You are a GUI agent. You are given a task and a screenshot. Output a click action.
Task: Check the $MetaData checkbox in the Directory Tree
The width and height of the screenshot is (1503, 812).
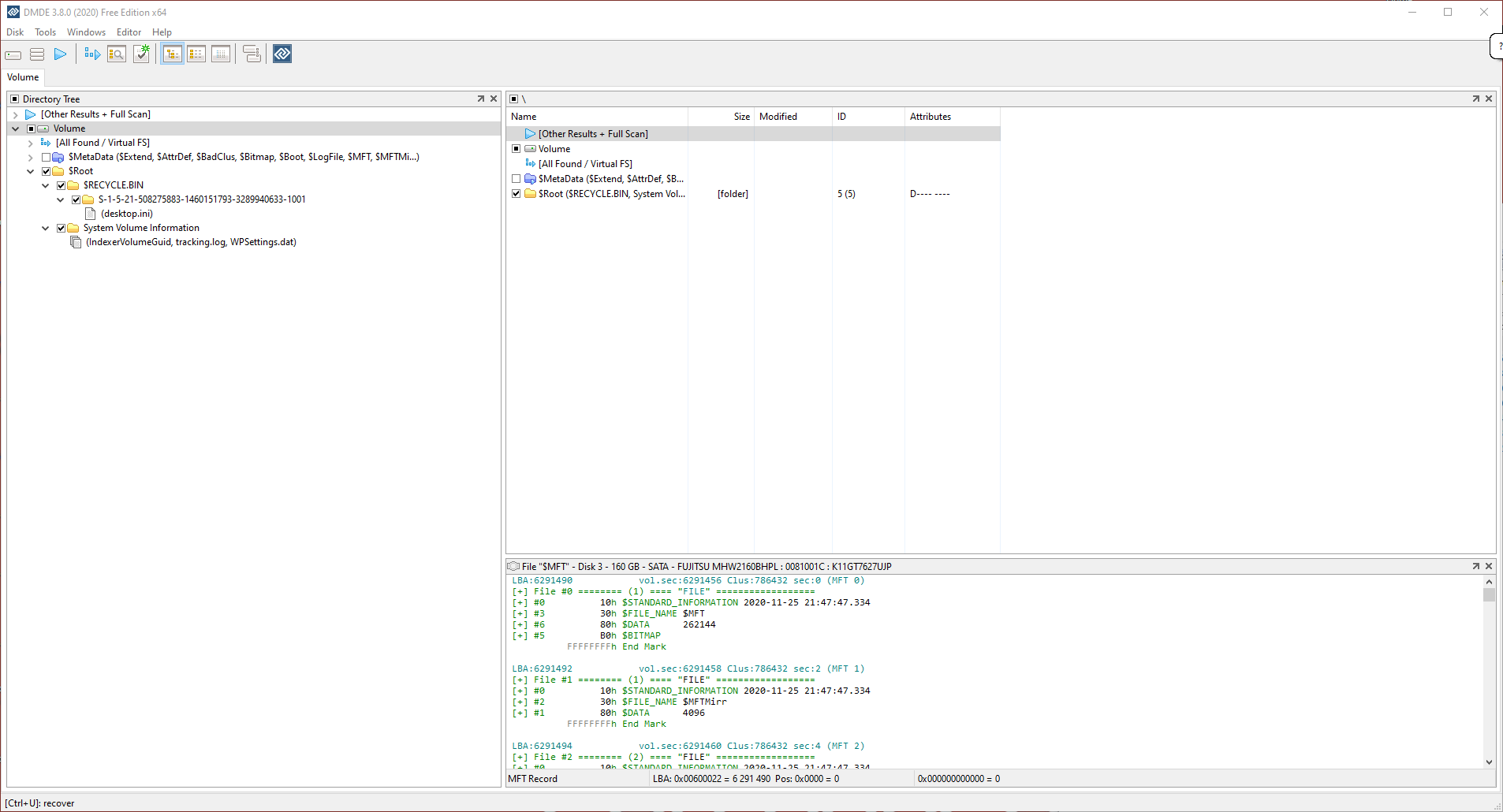(x=47, y=157)
